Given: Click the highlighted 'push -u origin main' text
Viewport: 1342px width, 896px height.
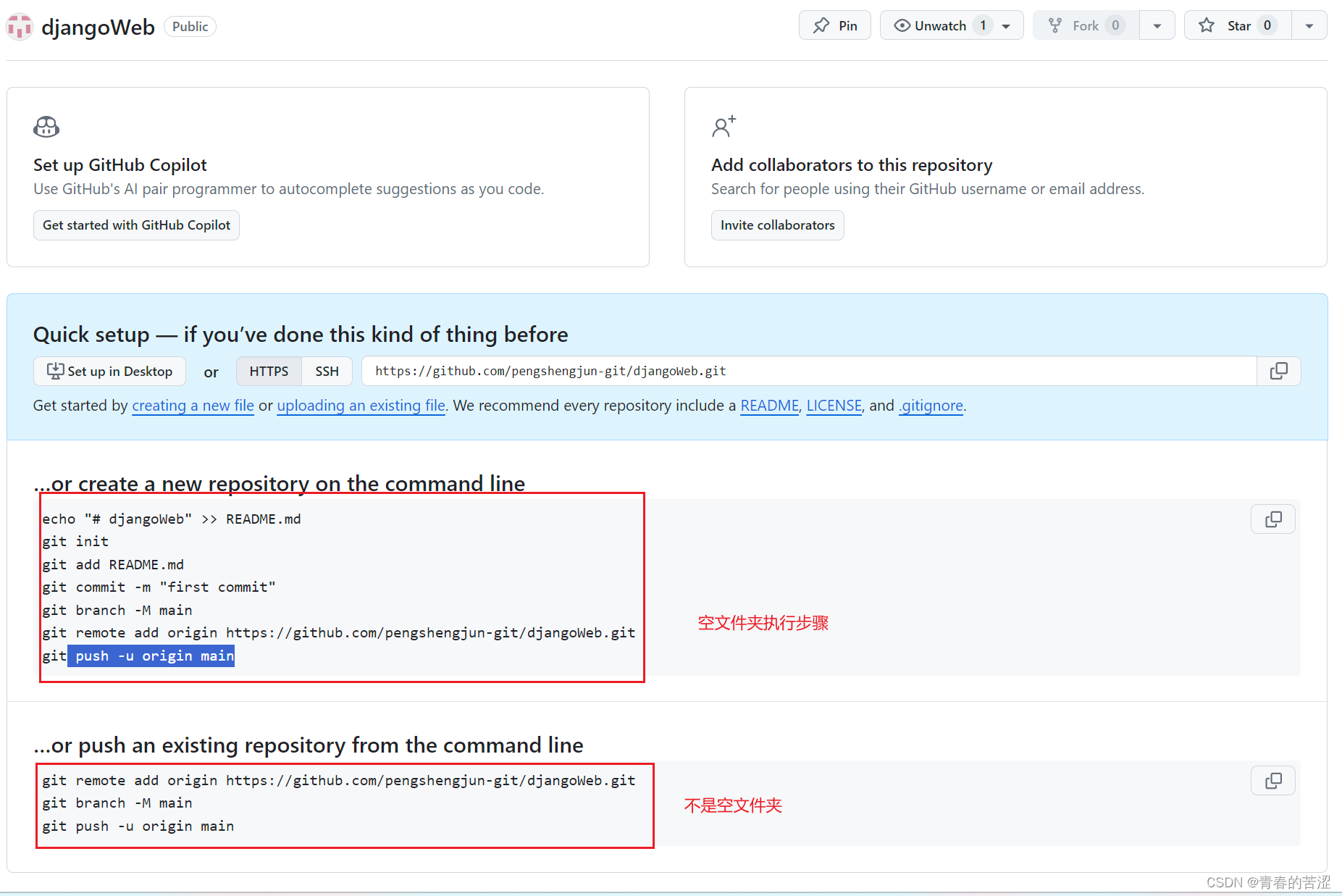Looking at the screenshot, I should tap(151, 656).
